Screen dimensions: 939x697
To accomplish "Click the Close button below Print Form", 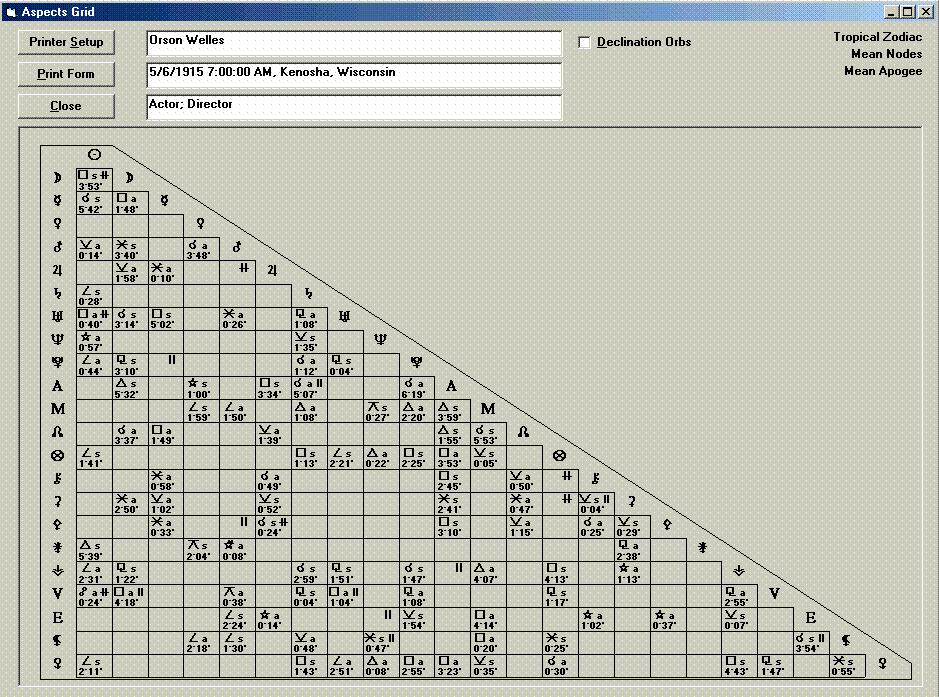I will (x=66, y=106).
